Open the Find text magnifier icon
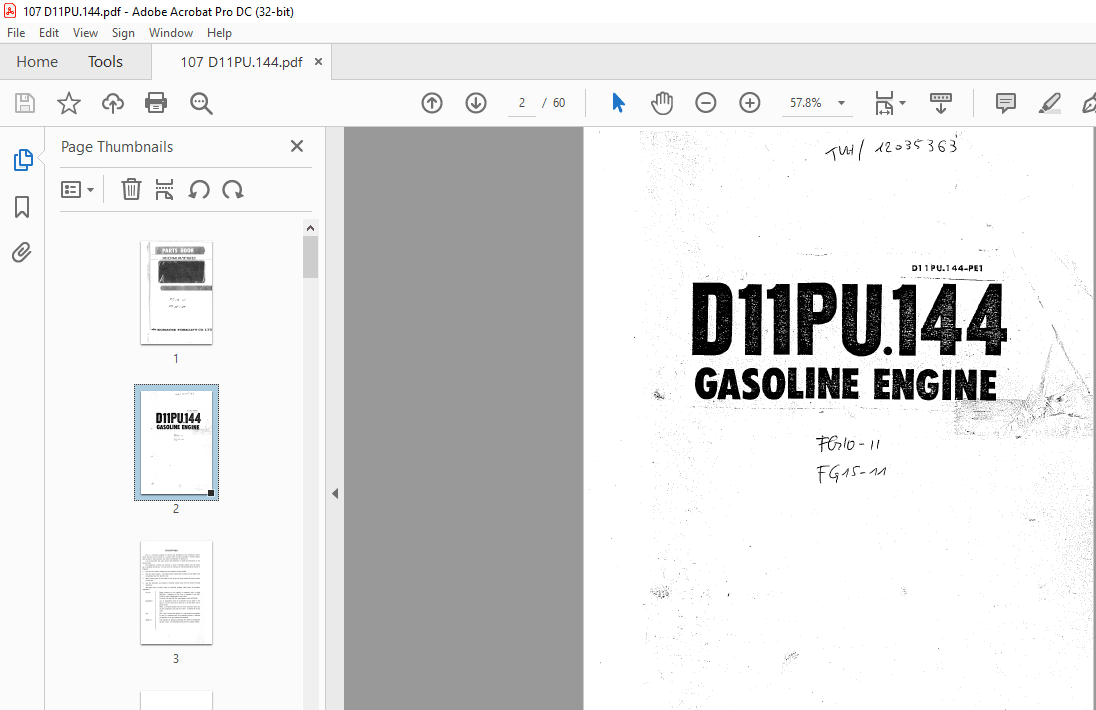Image resolution: width=1096 pixels, height=710 pixels. [x=201, y=103]
